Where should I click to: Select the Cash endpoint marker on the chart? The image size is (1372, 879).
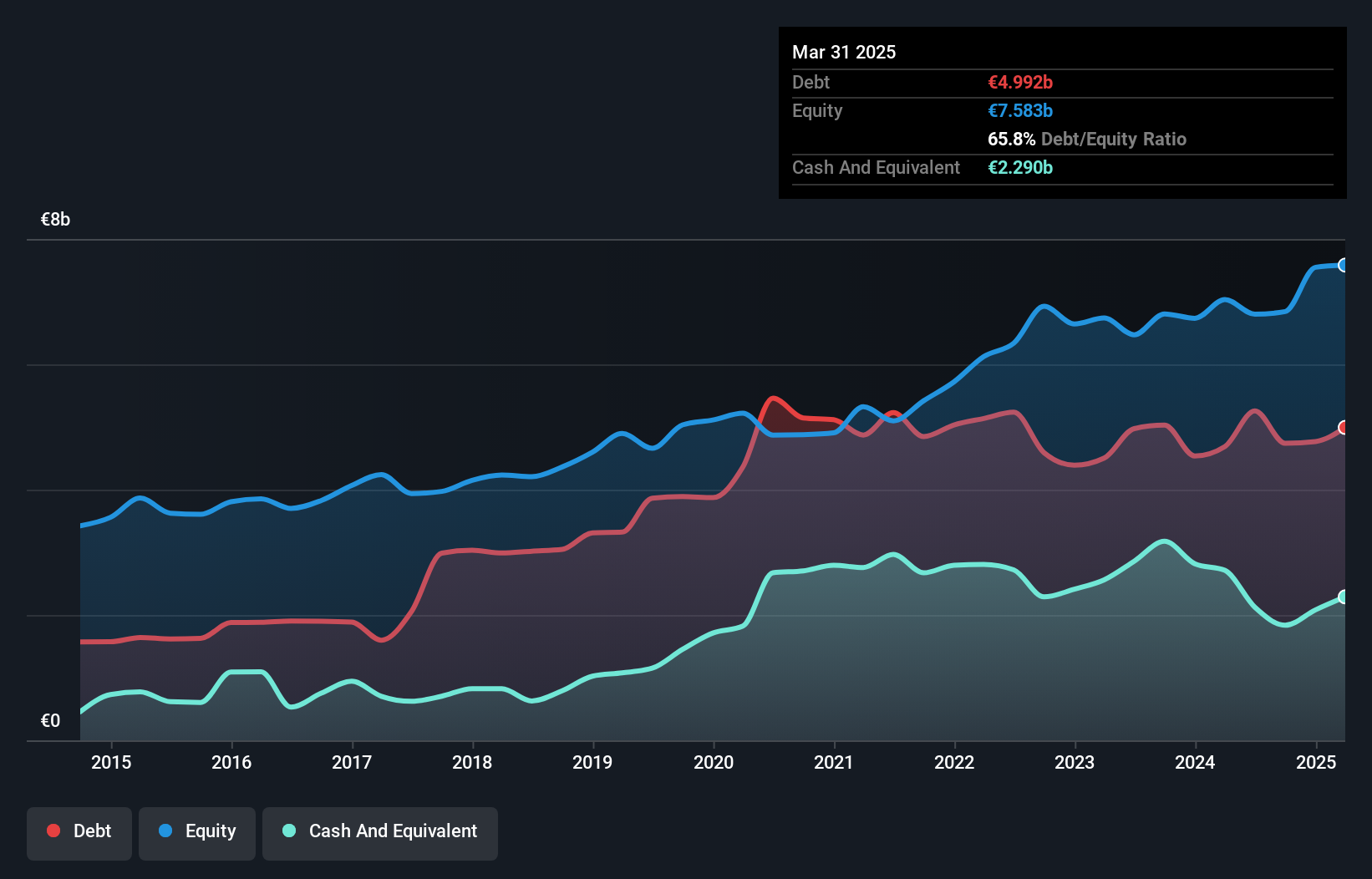(x=1344, y=597)
